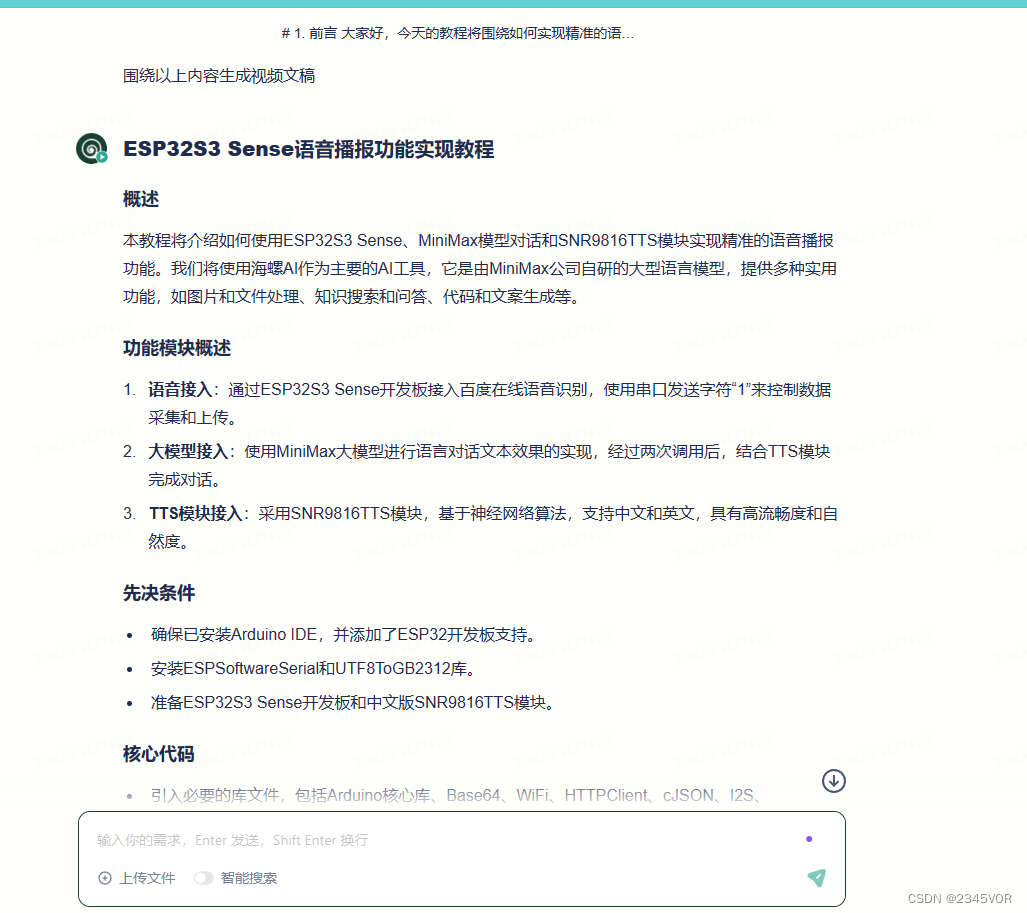
Task: Click the line '引入必要的库文件'
Action: [x=457, y=795]
